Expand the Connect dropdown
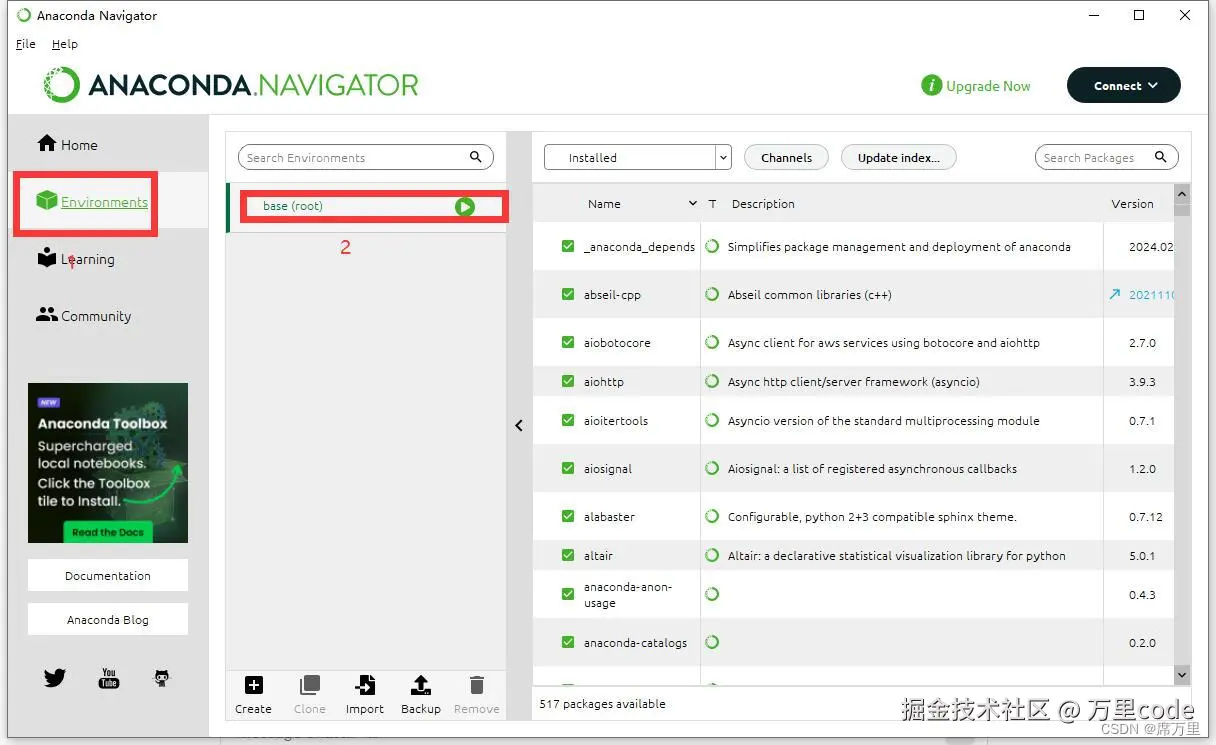1216x745 pixels. pos(1124,85)
